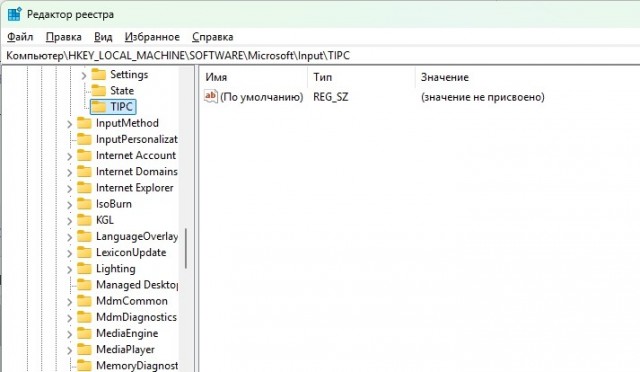This screenshot has height=372, width=640.
Task: Expand the MdmDiagnostics key
Action: 69,318
